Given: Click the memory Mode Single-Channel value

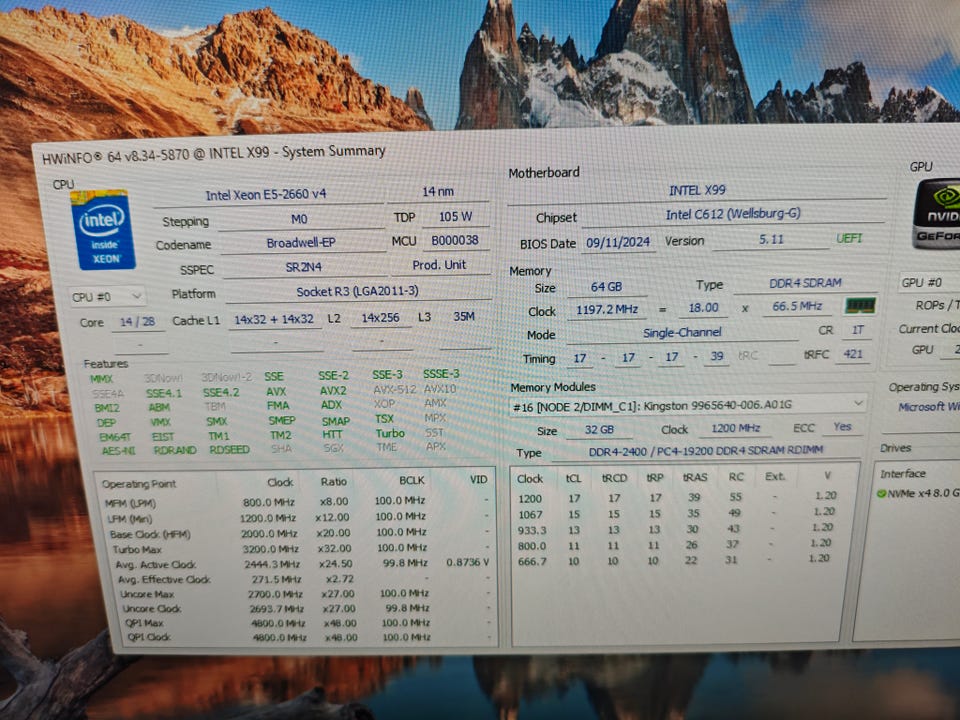Looking at the screenshot, I should [x=682, y=332].
